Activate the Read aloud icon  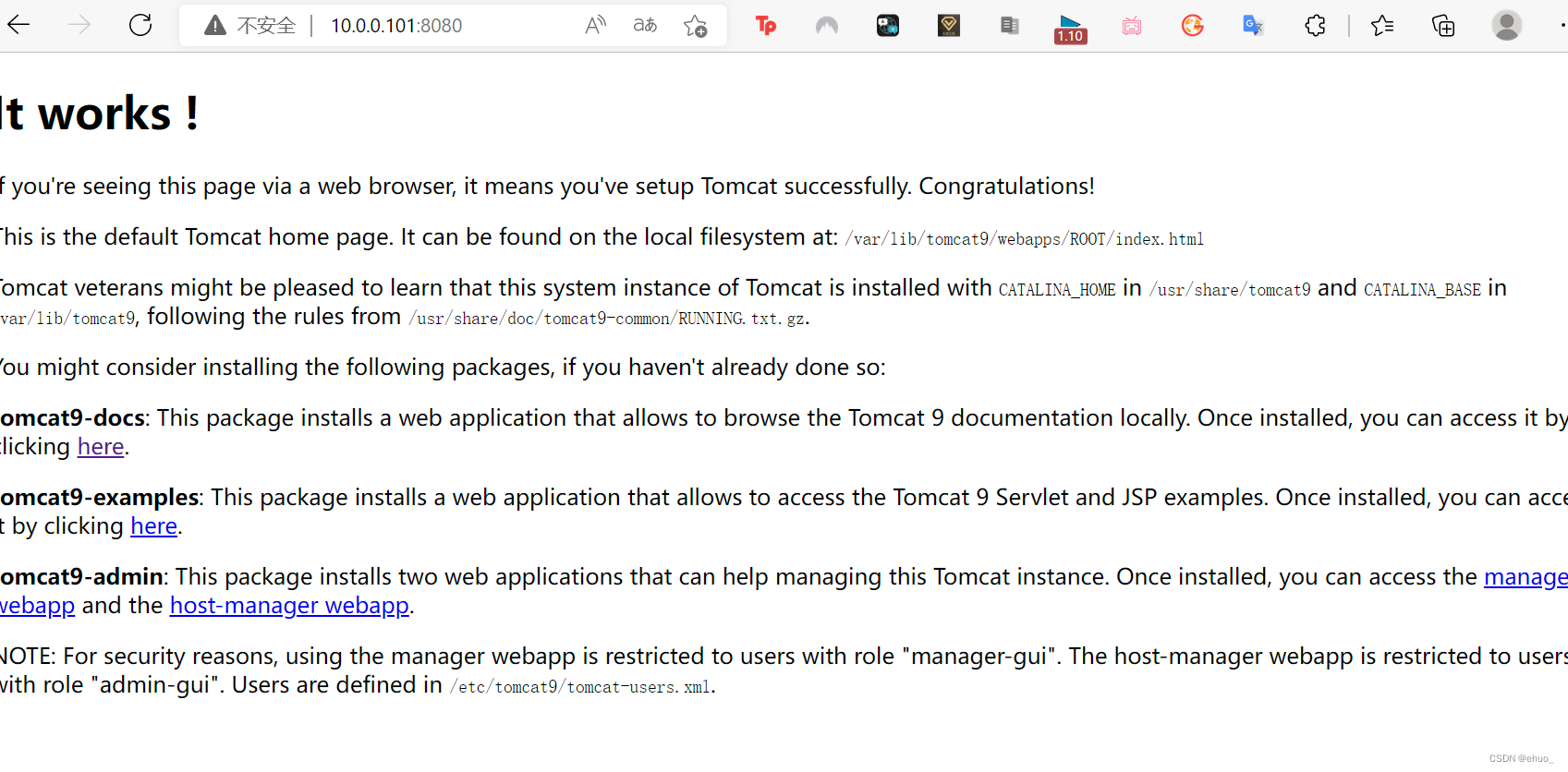[596, 25]
